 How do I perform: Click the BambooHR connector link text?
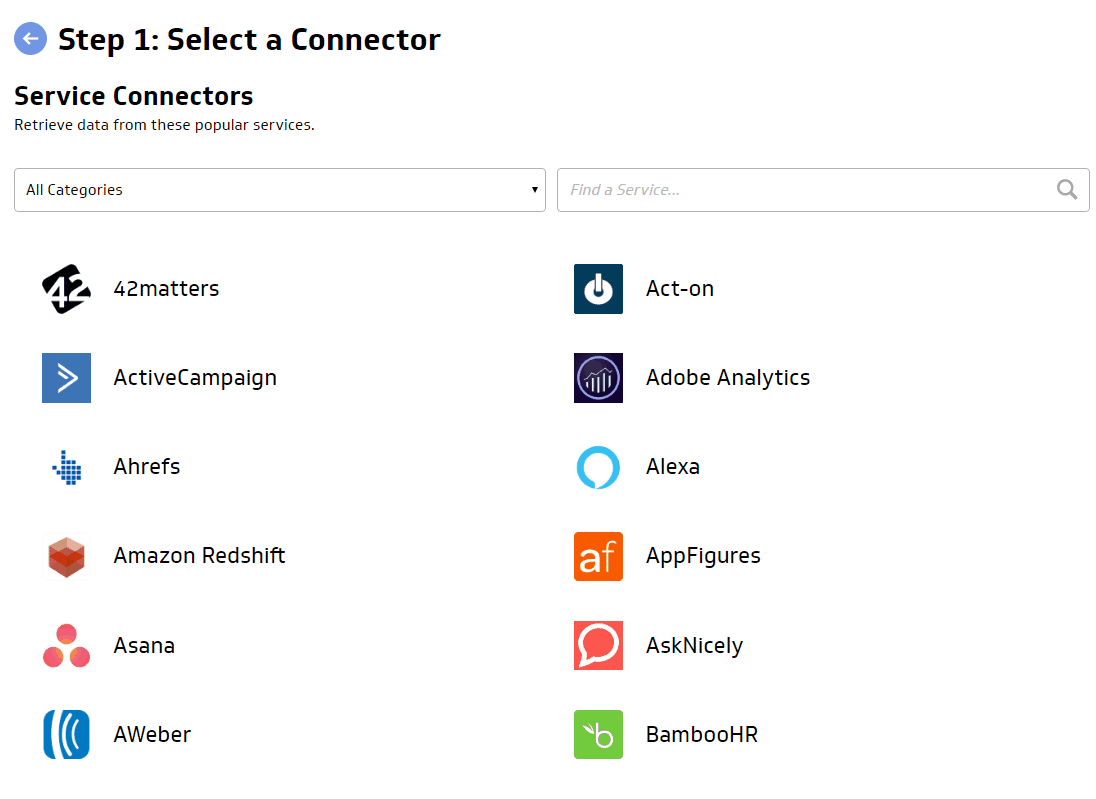pos(701,734)
